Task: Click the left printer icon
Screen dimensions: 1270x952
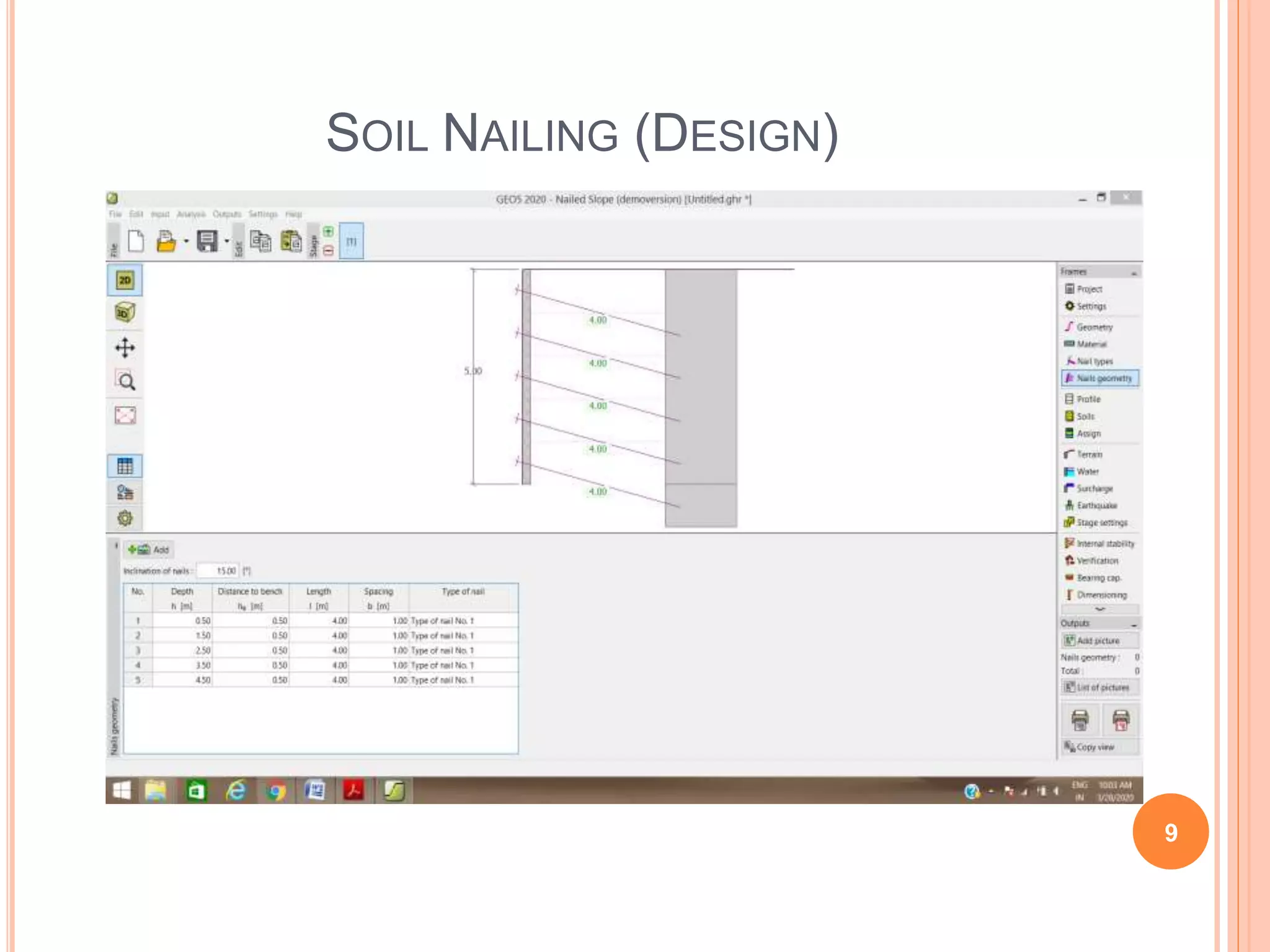Action: point(1080,720)
